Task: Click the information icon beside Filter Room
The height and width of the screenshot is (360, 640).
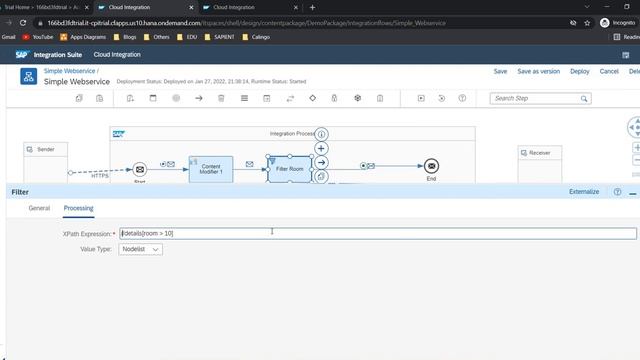Action: (322, 134)
